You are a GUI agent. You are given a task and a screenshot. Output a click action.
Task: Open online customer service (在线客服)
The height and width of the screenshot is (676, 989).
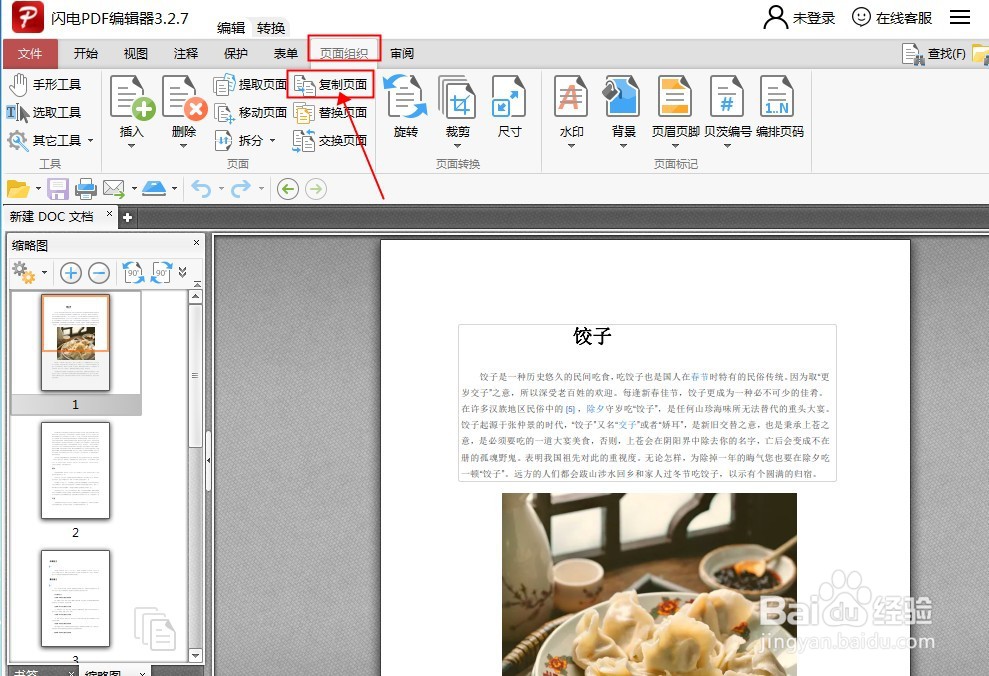coord(891,18)
